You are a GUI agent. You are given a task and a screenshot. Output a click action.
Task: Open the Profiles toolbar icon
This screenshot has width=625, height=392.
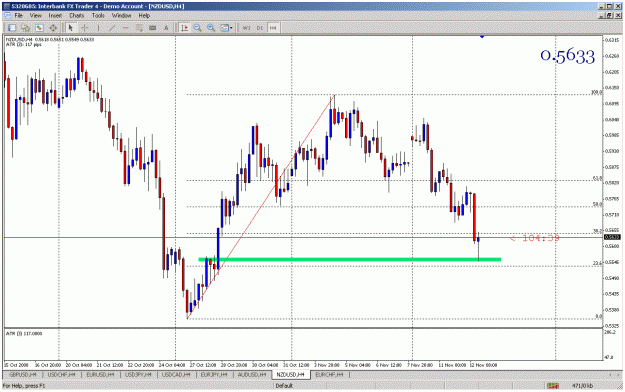tap(26, 28)
